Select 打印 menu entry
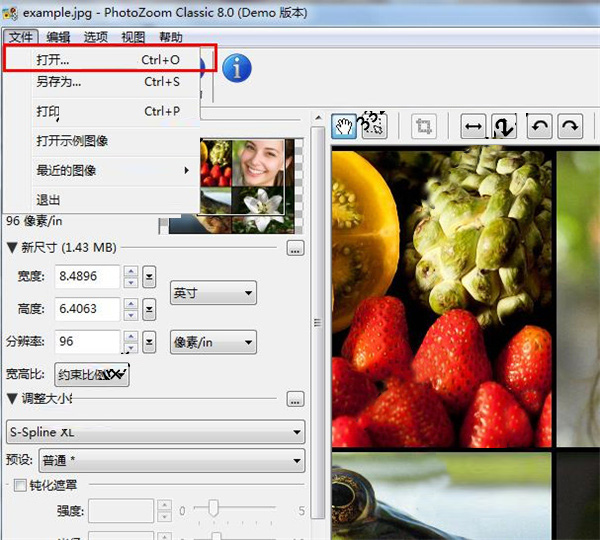Screen dimensions: 600x540 point(103,111)
